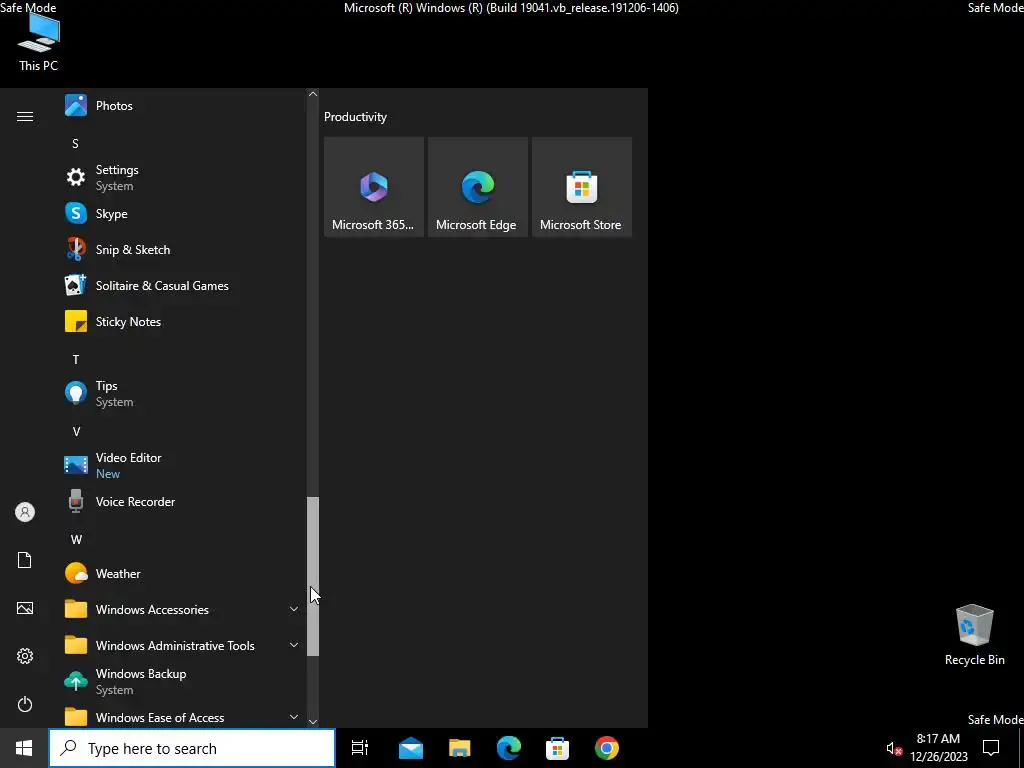Viewport: 1024px width, 768px height.
Task: Launch Google Chrome from the taskbar
Action: (607, 748)
